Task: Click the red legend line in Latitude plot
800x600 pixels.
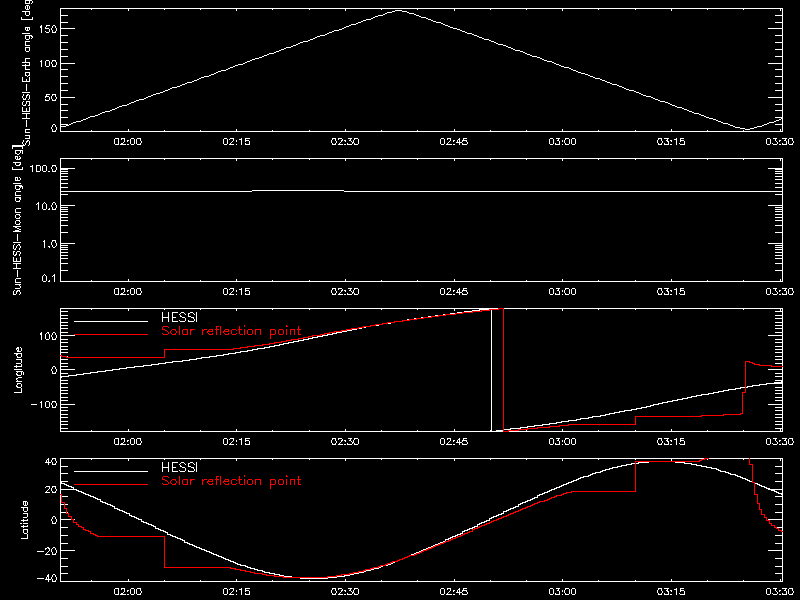Action: tap(111, 485)
